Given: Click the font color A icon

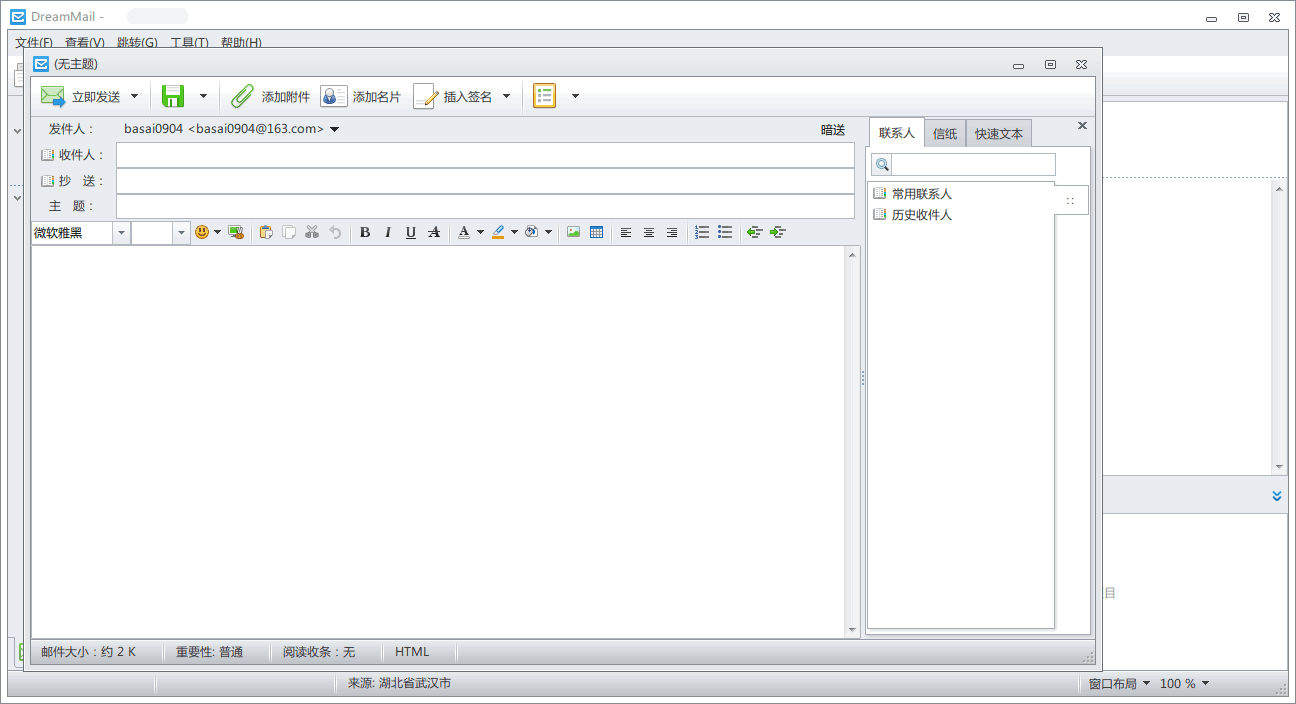Looking at the screenshot, I should (x=463, y=232).
